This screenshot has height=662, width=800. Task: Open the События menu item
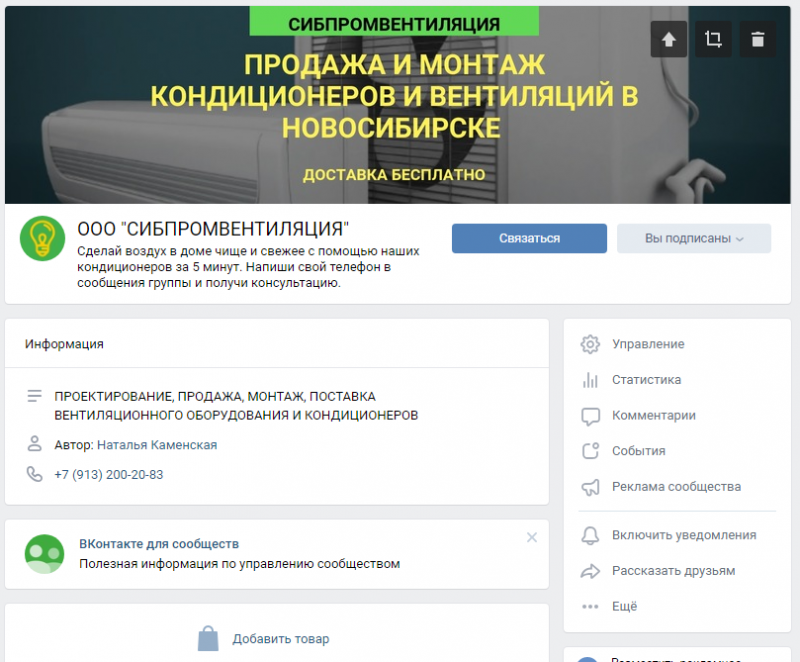(639, 451)
